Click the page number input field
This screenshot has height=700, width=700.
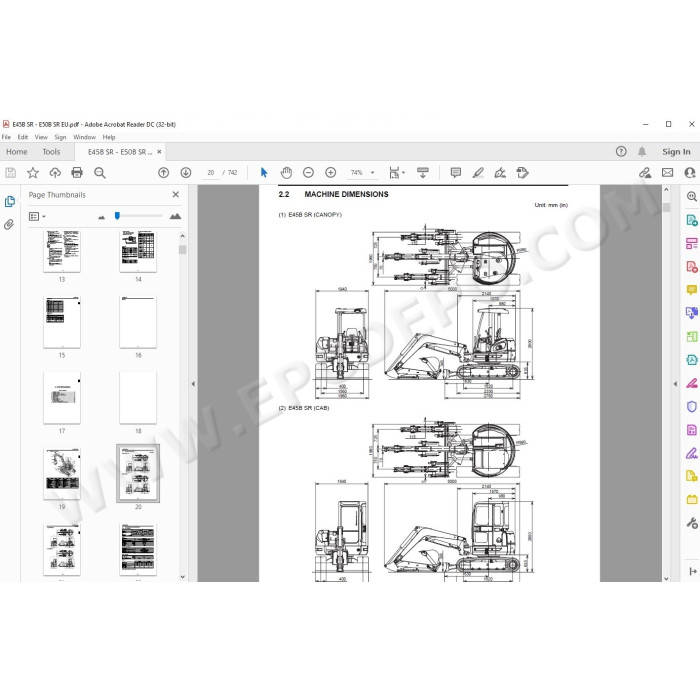pyautogui.click(x=211, y=172)
